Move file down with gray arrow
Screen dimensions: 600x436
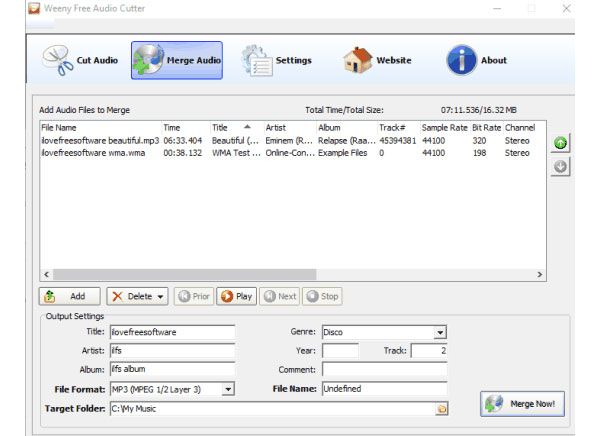[561, 167]
